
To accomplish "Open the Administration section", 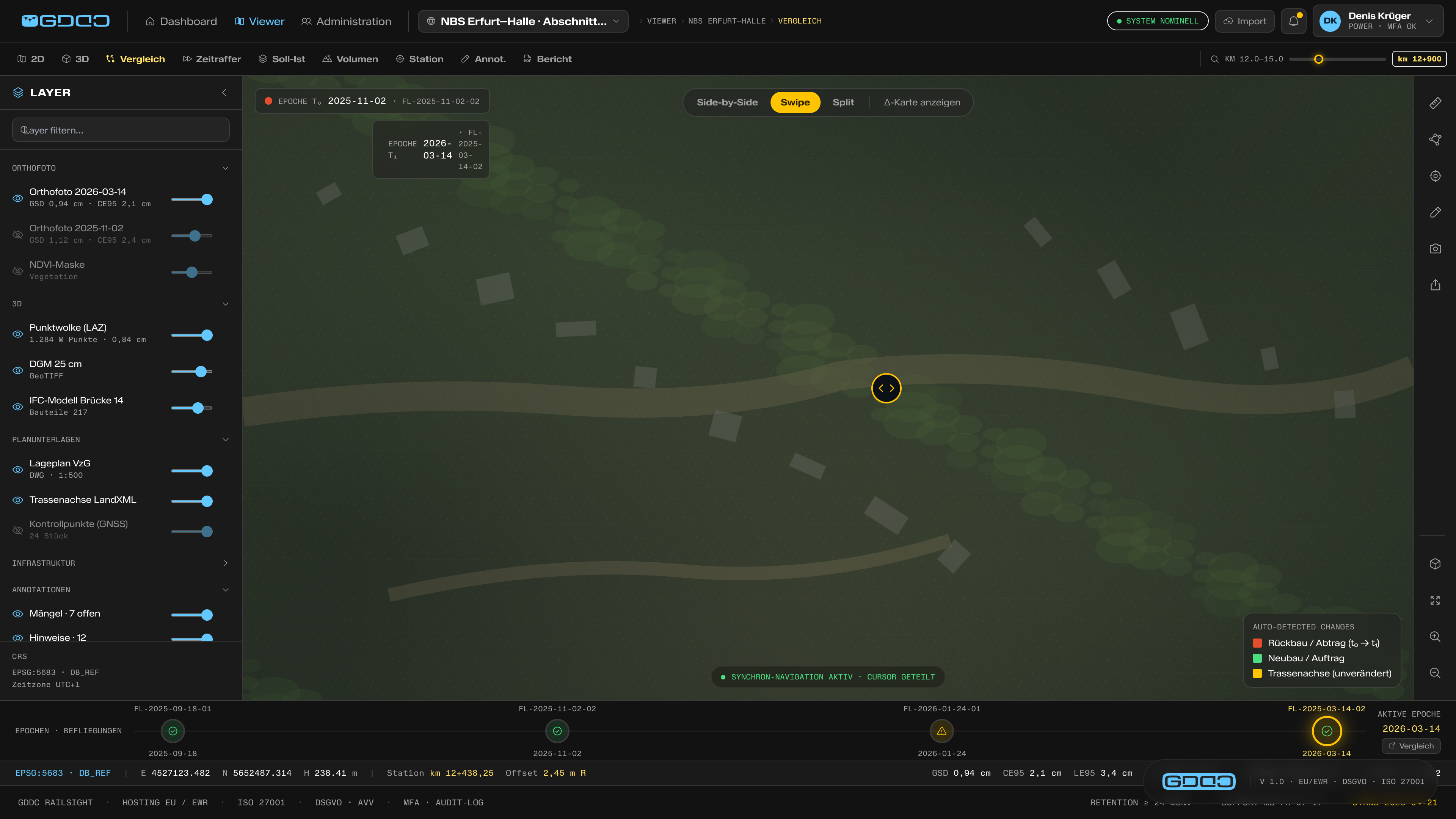I will coord(346,22).
